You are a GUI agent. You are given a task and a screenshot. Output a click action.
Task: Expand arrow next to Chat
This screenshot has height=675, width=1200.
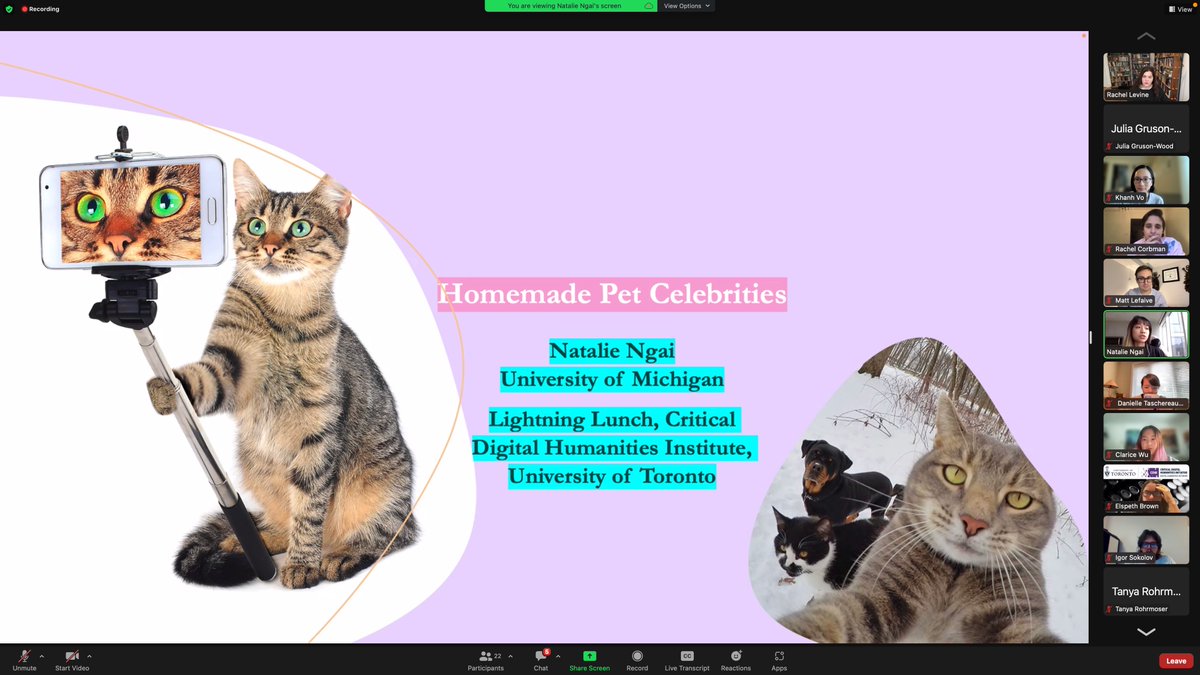(558, 656)
